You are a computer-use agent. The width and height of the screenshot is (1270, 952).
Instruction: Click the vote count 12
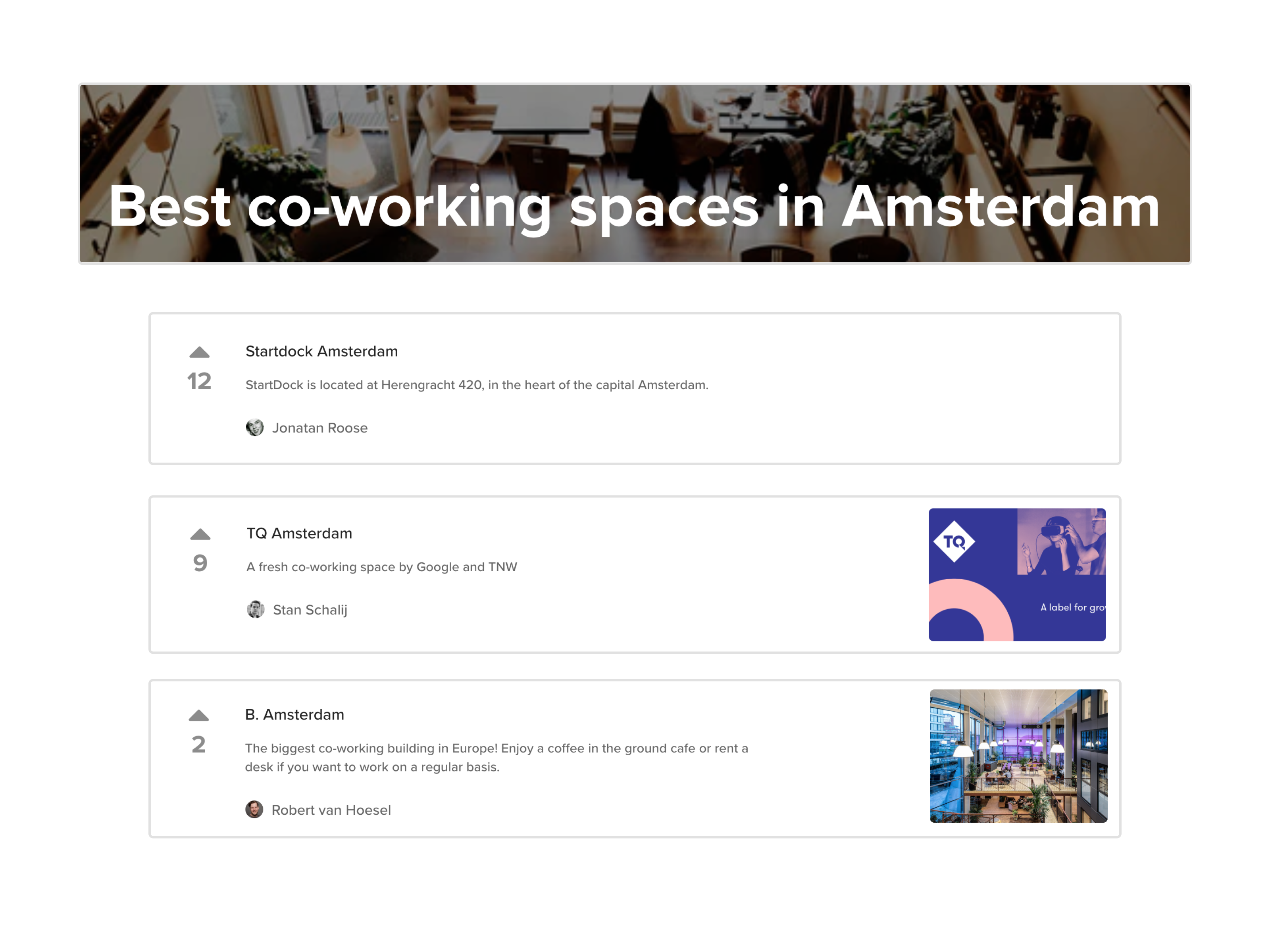click(199, 382)
